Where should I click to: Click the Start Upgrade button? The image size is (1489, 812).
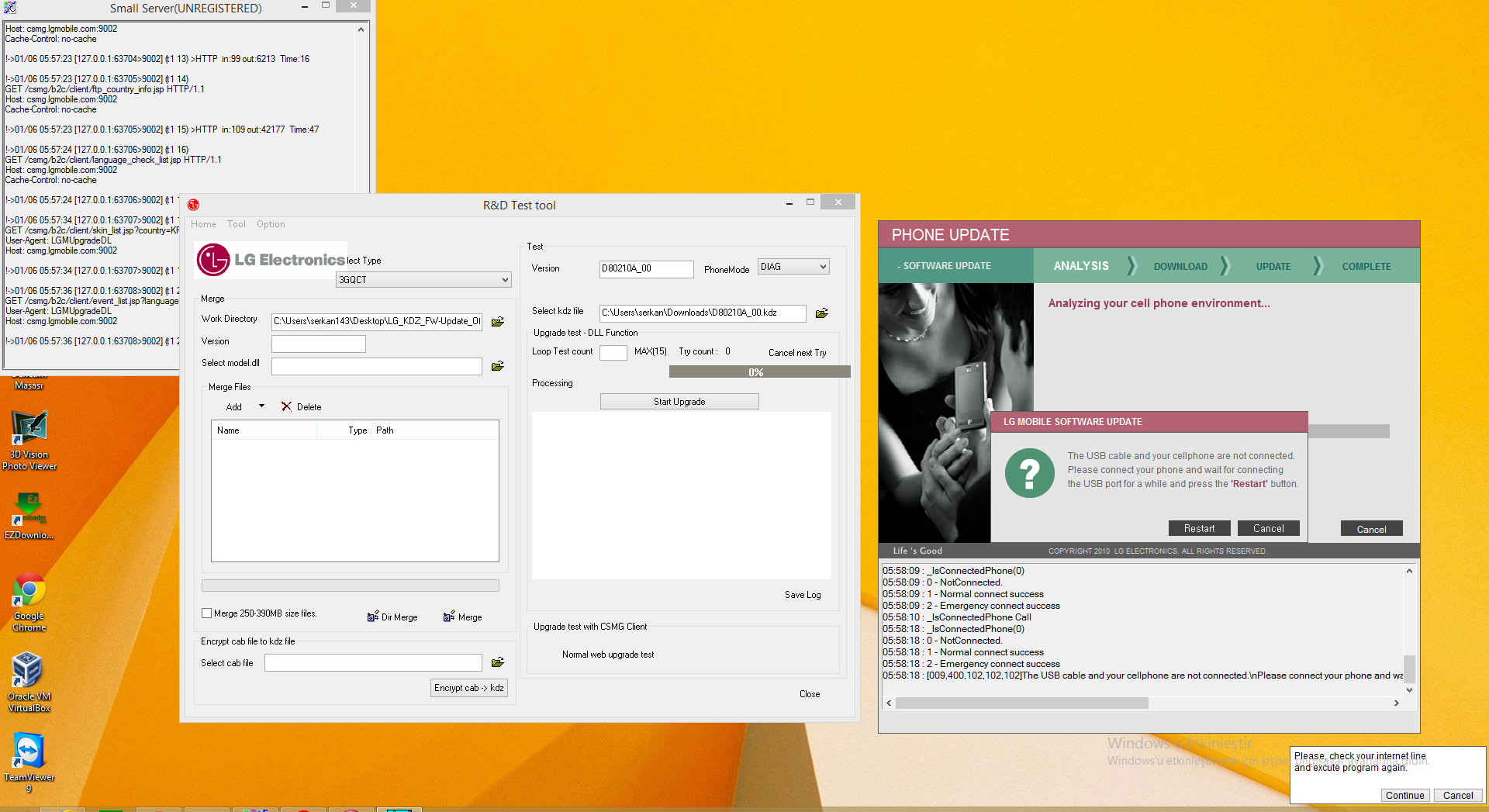tap(679, 402)
